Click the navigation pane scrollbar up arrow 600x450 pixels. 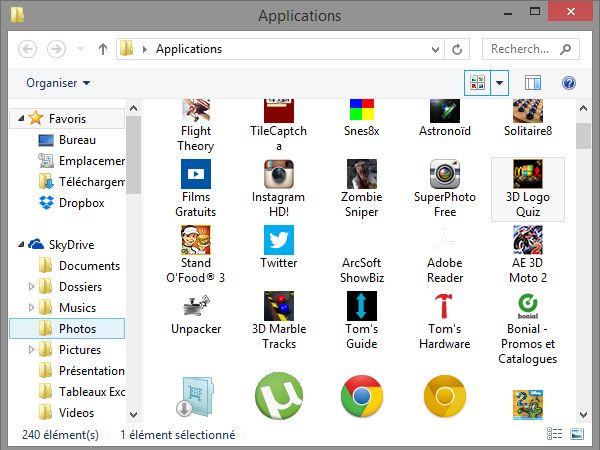click(133, 108)
